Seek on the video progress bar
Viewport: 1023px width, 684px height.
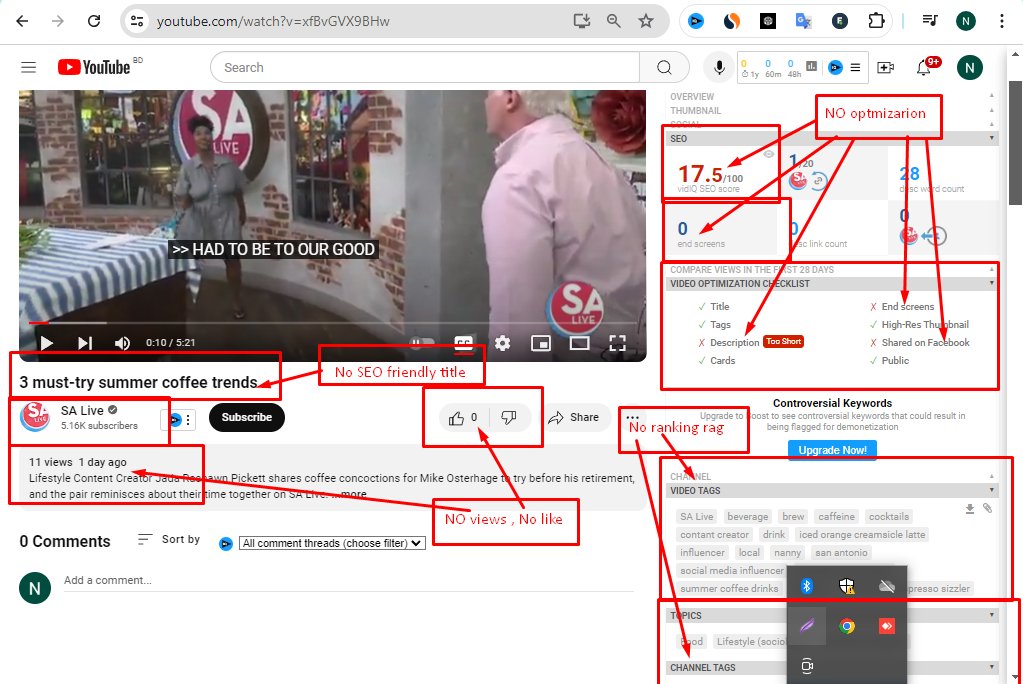[x=333, y=322]
